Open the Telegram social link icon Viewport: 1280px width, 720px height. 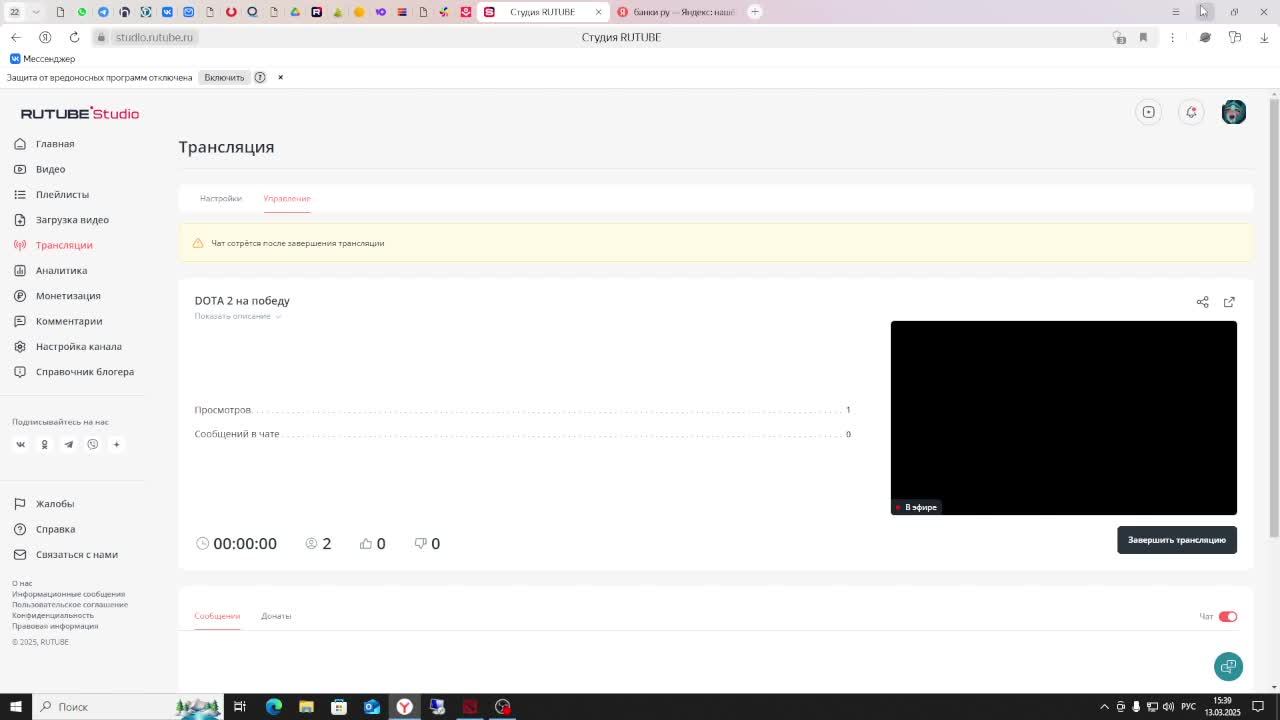(x=68, y=444)
